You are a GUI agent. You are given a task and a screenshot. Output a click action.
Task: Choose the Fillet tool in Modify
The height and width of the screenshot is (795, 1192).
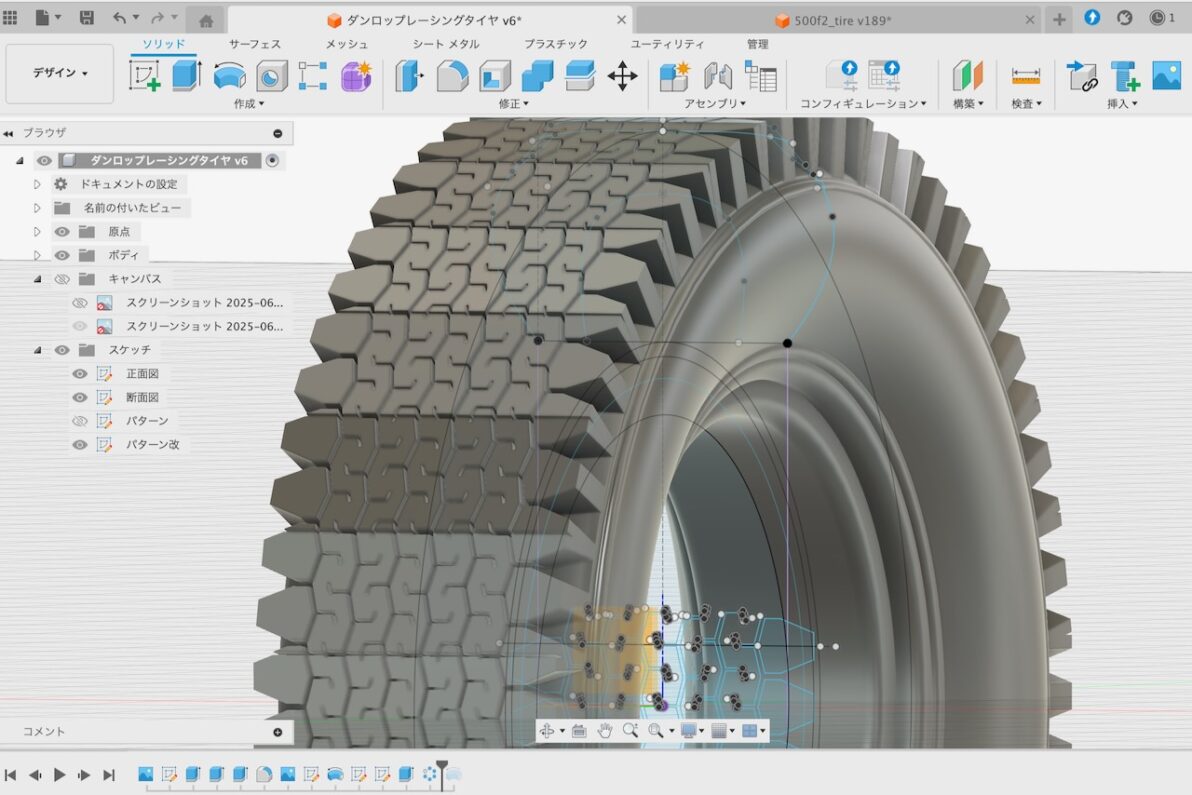pyautogui.click(x=452, y=76)
